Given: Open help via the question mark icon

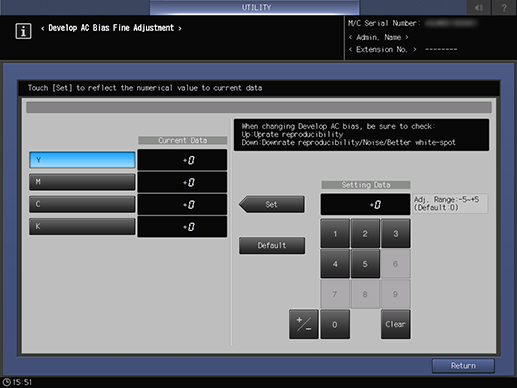Looking at the screenshot, I should click(504, 7).
